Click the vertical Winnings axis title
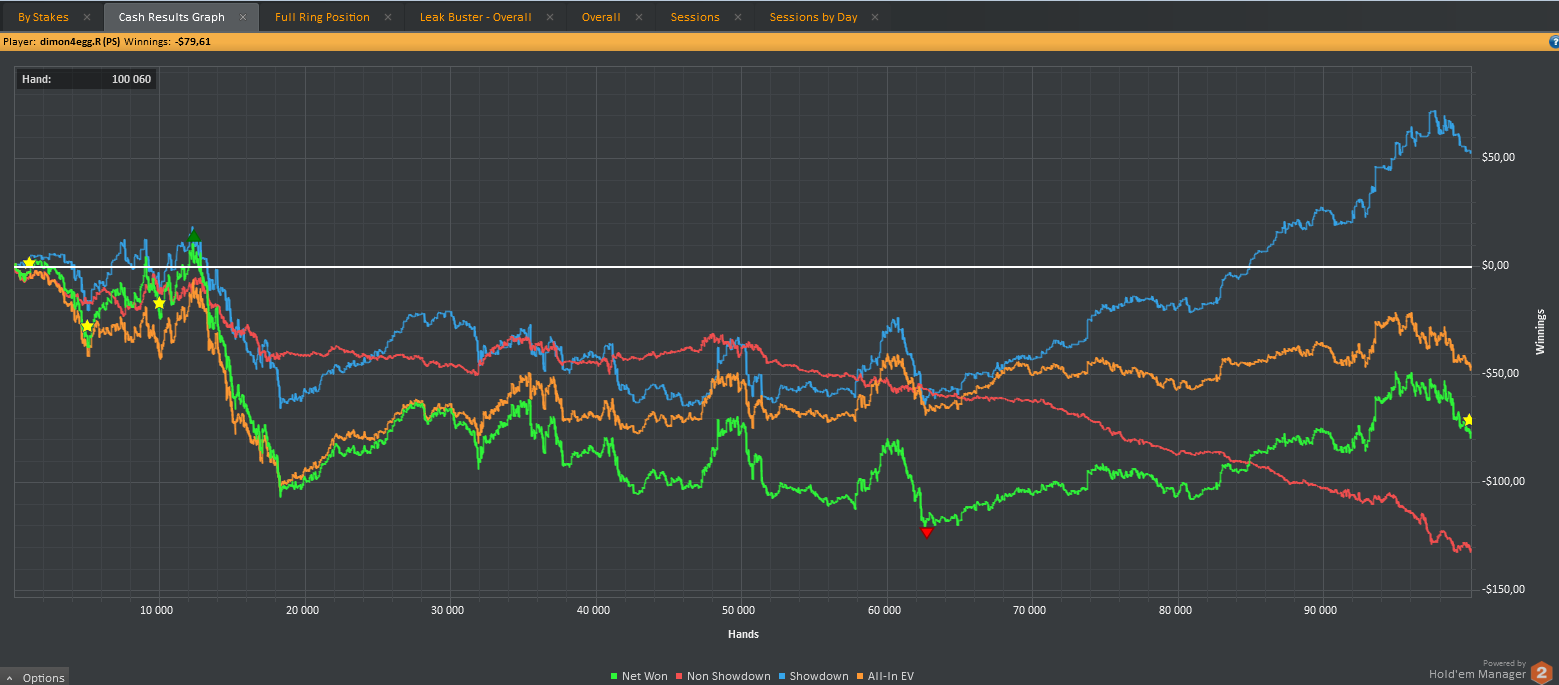 pos(1540,332)
